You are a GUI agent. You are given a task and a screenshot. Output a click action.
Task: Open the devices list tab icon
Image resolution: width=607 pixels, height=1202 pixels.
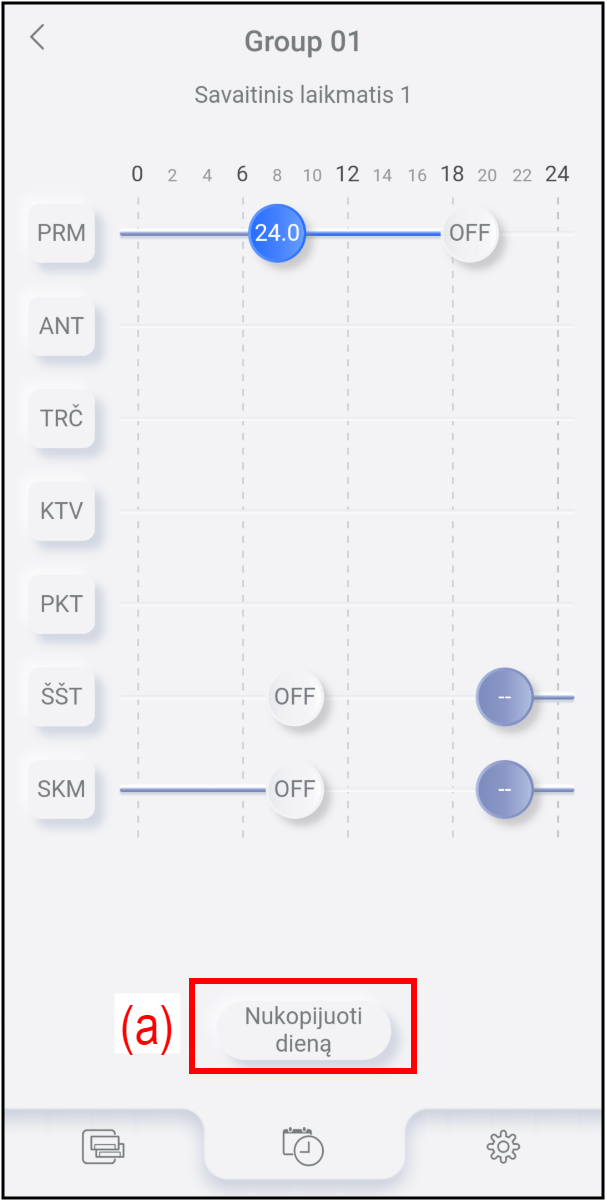pos(104,1145)
